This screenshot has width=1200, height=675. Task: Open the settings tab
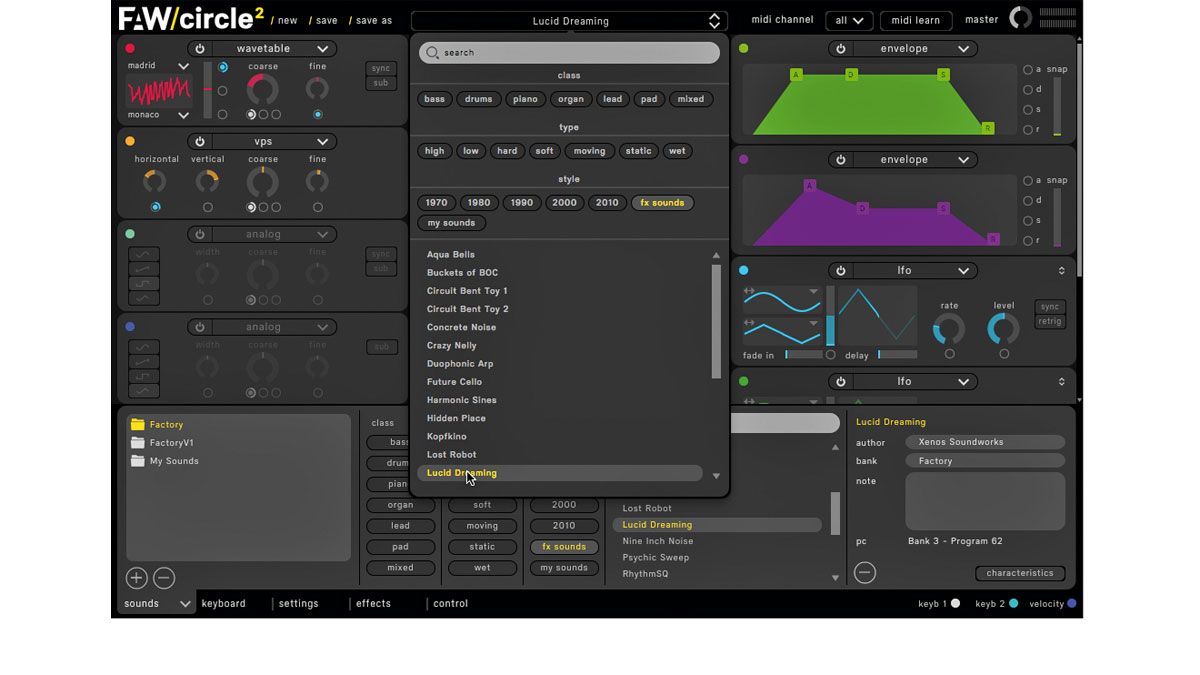[x=299, y=603]
